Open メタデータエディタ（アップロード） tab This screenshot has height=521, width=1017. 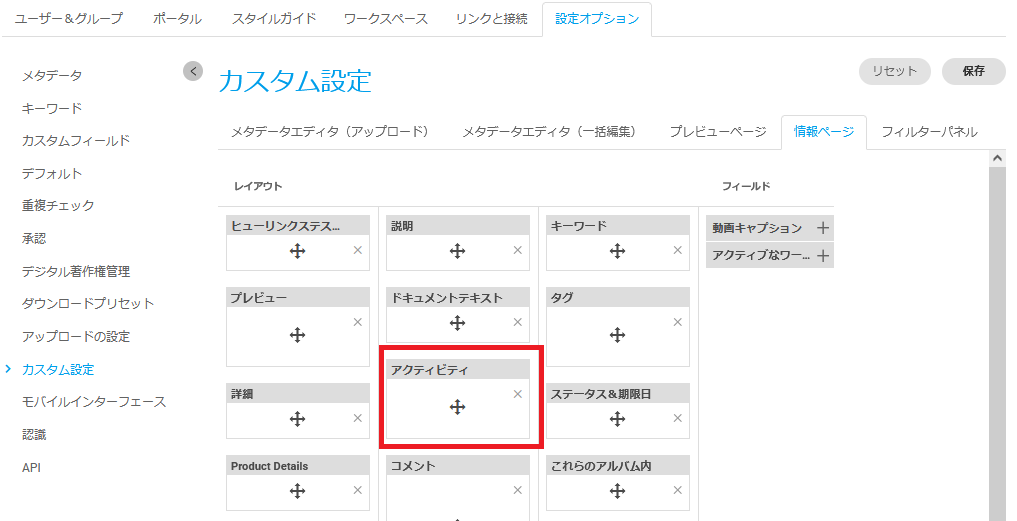(330, 131)
